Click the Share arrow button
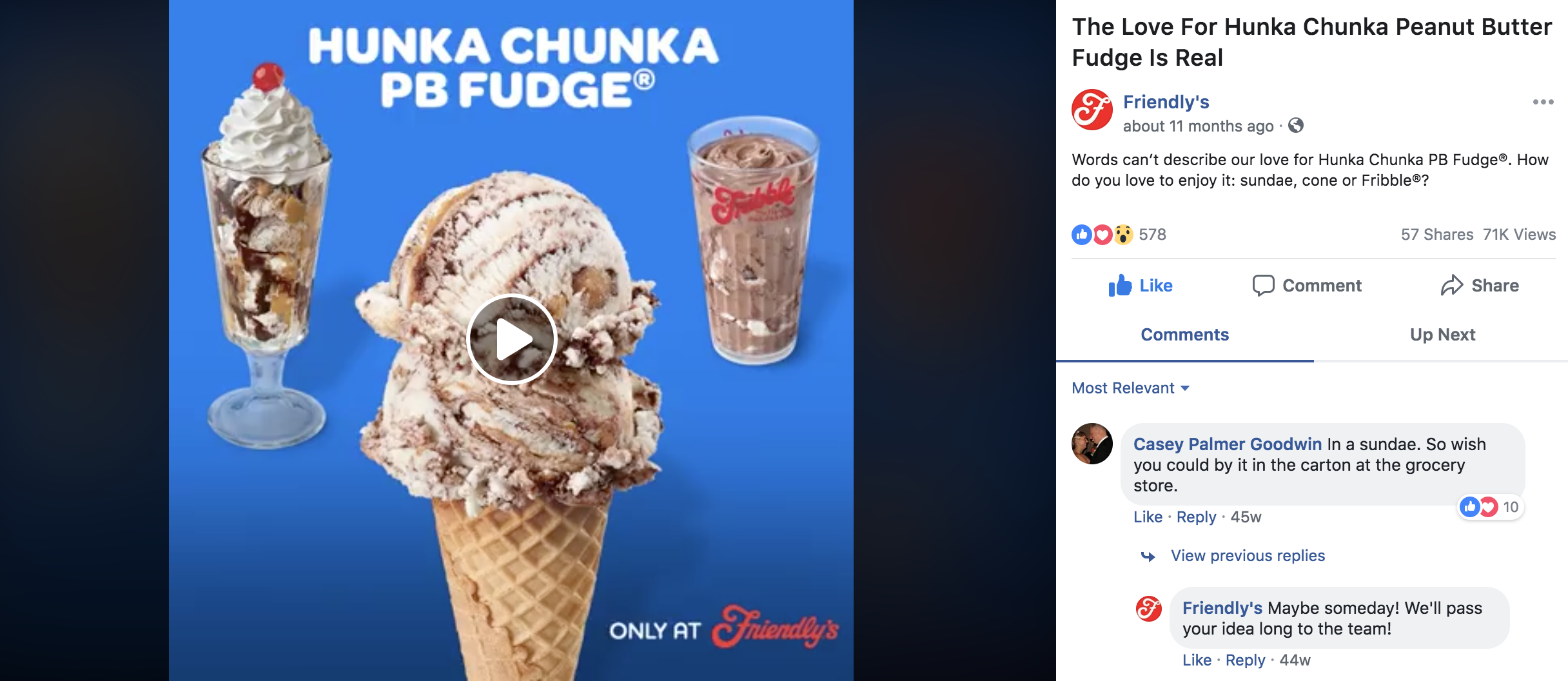This screenshot has width=1568, height=681. pyautogui.click(x=1480, y=285)
